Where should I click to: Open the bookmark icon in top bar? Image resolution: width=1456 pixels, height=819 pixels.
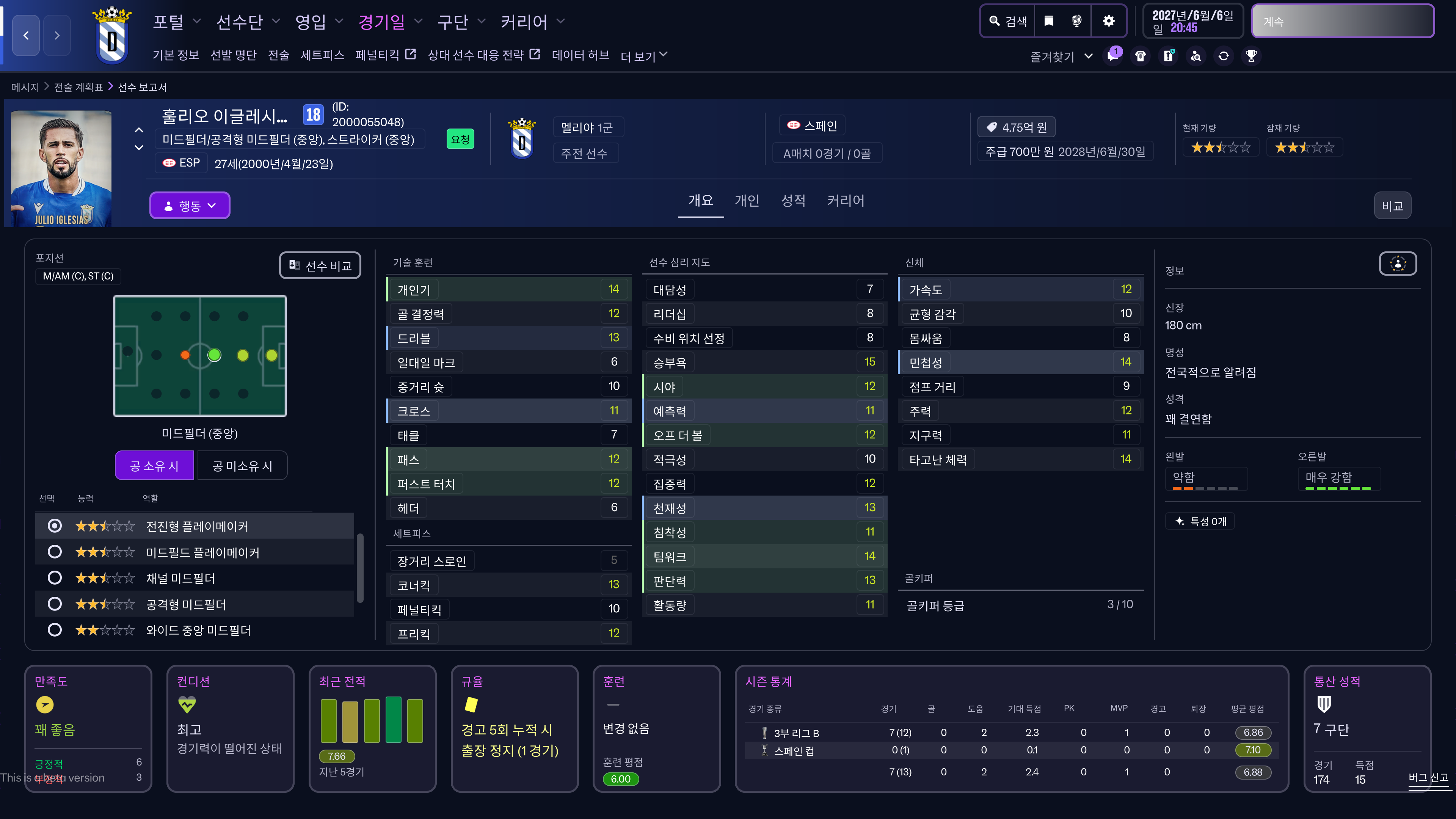tap(1048, 21)
